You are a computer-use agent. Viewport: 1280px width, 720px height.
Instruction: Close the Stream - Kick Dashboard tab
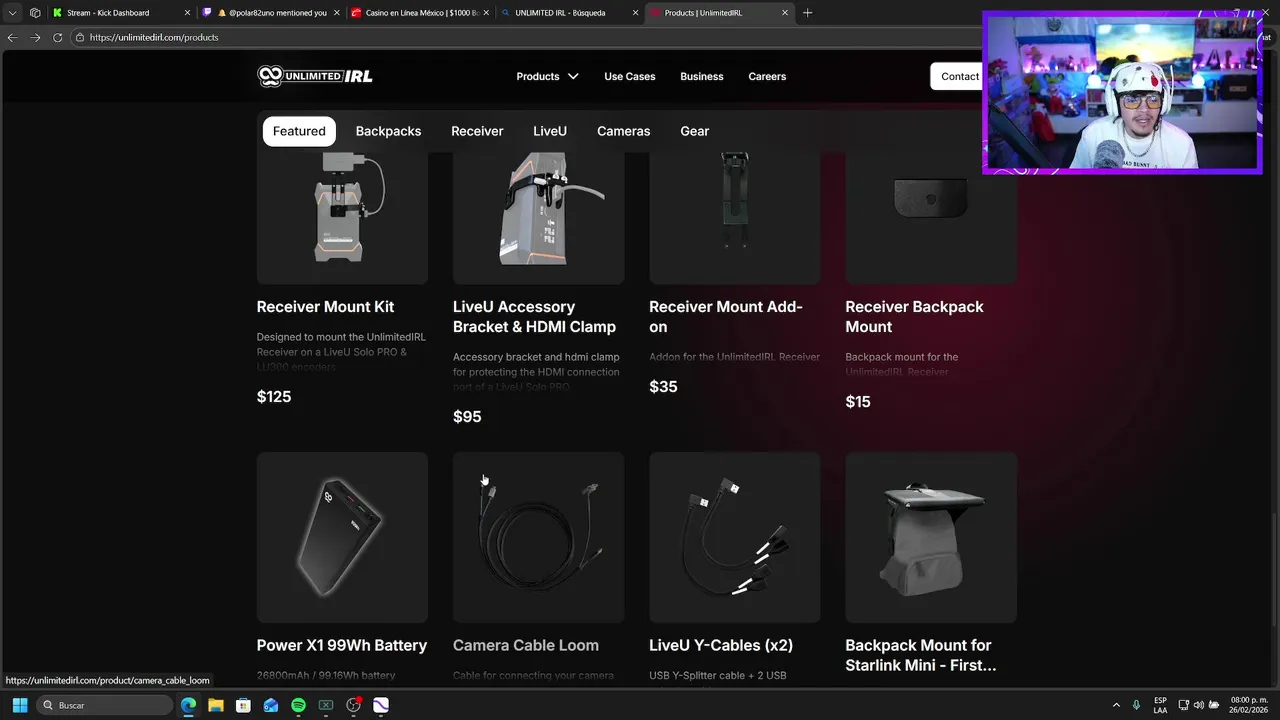click(187, 13)
